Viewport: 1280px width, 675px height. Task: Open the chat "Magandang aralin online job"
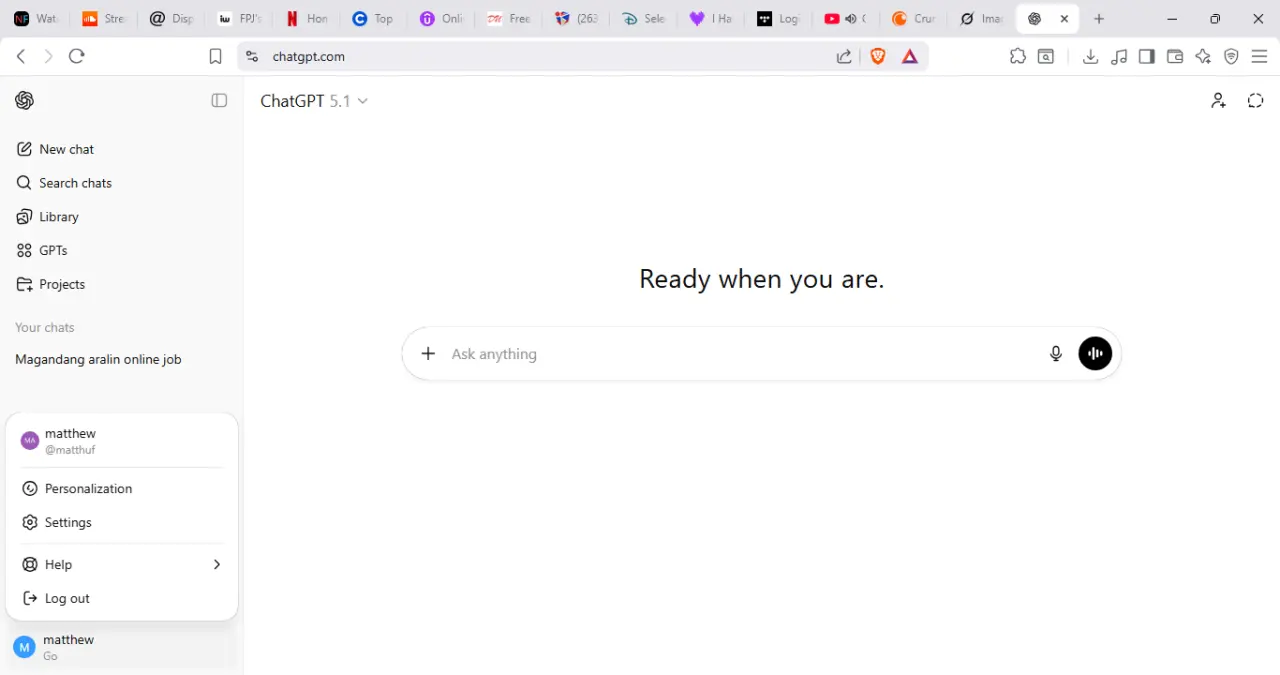click(x=122, y=360)
